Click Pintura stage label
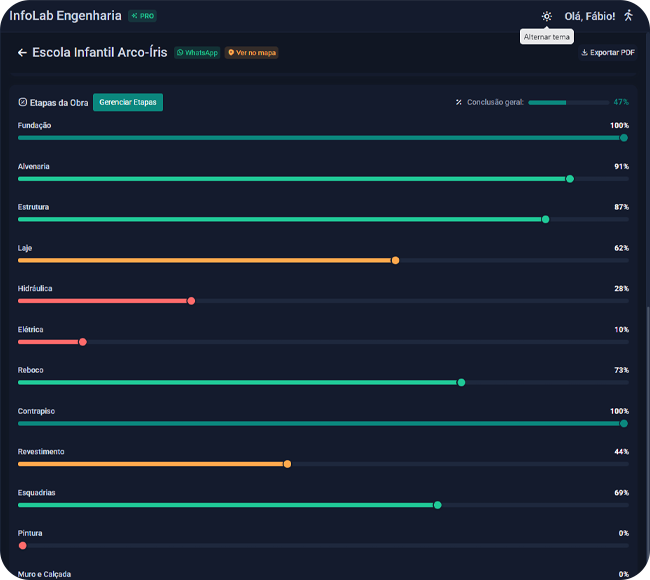Screen dimensions: 650x580 pyautogui.click(x=30, y=533)
